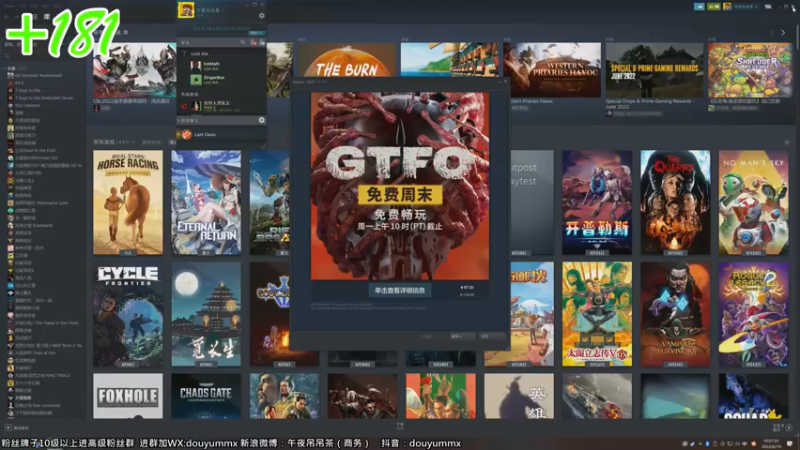Screen dimensions: 800x450
Task: Open friends list status dropdown arrow
Action: click(222, 10)
